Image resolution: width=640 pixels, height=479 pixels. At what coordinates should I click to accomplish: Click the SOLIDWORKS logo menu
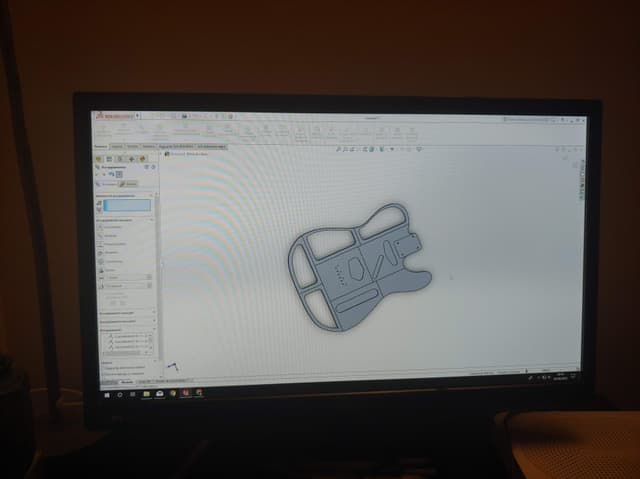(115, 116)
